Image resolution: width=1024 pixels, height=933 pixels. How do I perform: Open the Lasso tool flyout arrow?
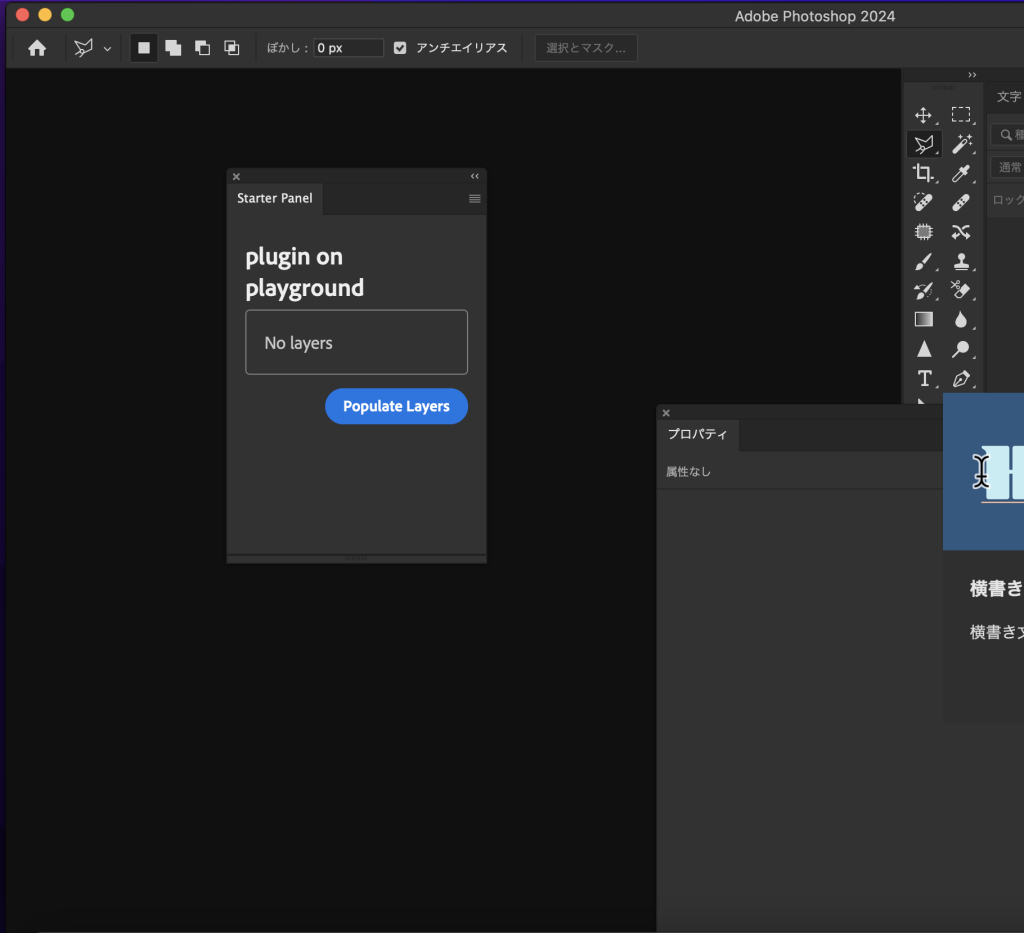point(107,47)
